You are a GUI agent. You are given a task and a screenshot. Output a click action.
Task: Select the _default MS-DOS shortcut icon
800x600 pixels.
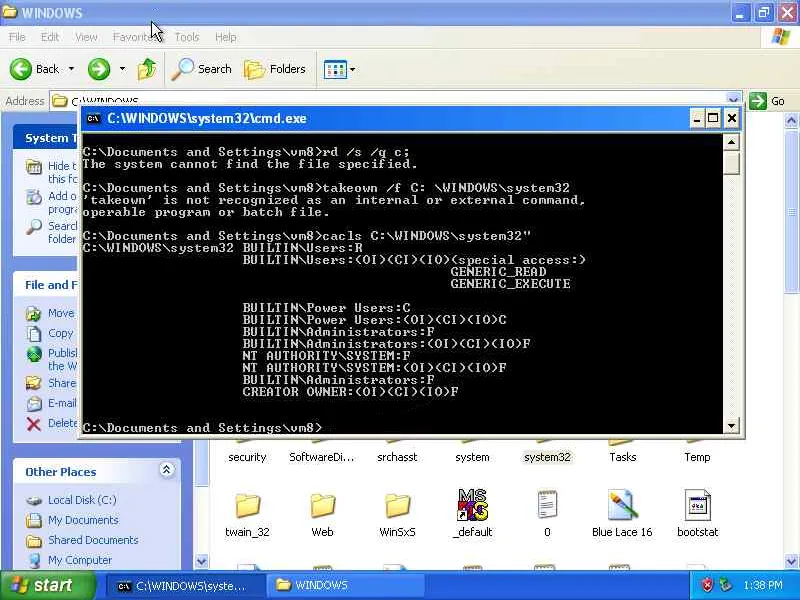point(472,505)
